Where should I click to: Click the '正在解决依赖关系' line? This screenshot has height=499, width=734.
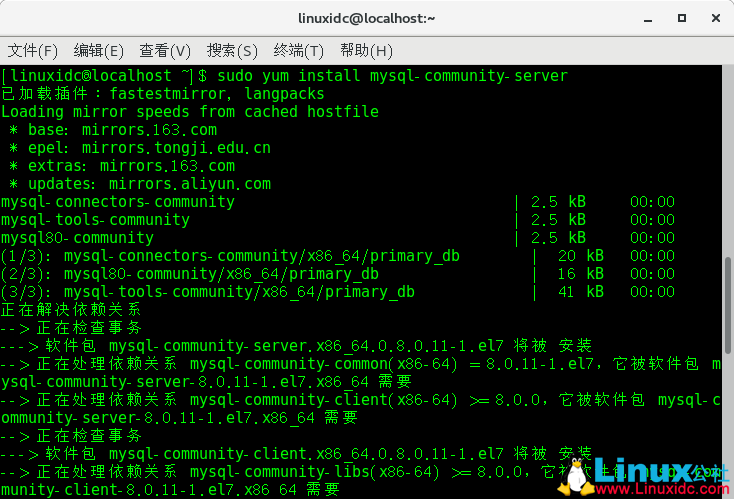point(71,310)
